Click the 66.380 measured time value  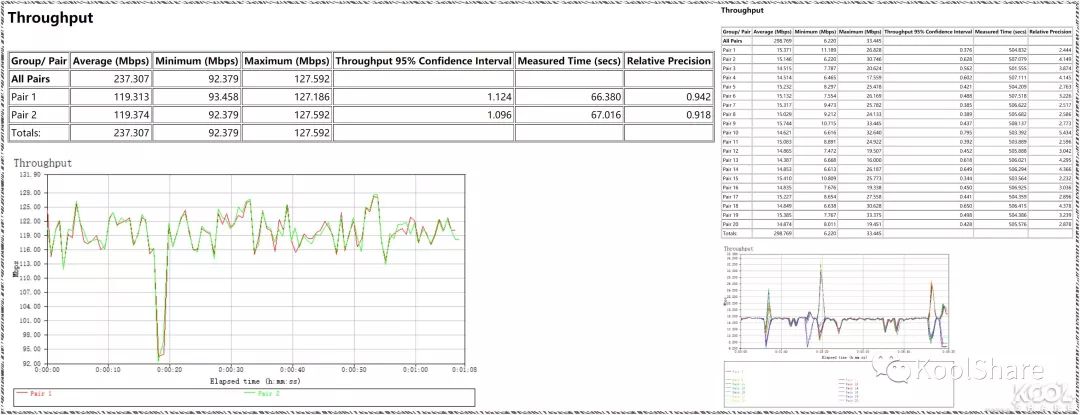[605, 97]
